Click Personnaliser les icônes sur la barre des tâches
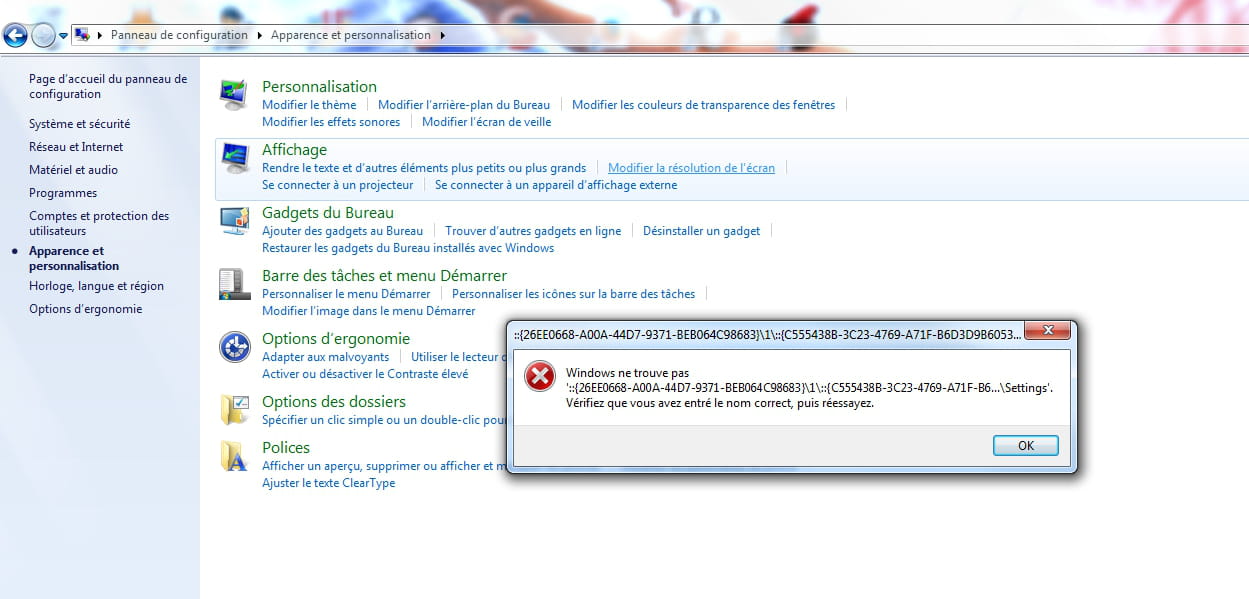This screenshot has width=1249, height=599. click(573, 293)
